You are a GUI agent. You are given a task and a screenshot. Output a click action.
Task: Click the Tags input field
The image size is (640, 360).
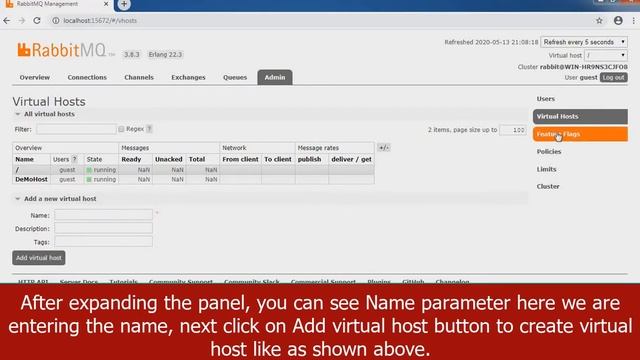click(x=103, y=242)
